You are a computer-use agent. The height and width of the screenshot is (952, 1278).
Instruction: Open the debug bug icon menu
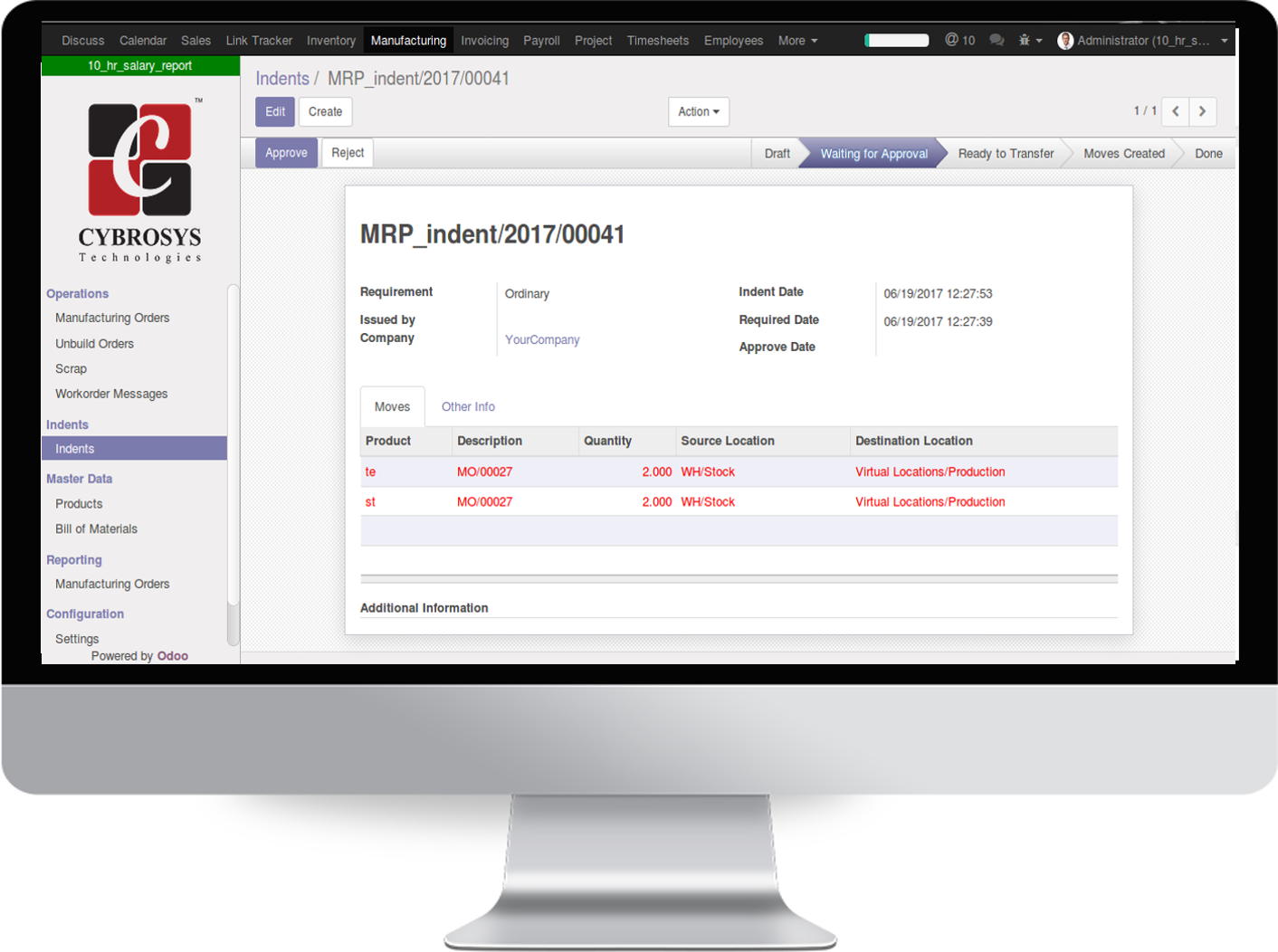(x=1030, y=41)
